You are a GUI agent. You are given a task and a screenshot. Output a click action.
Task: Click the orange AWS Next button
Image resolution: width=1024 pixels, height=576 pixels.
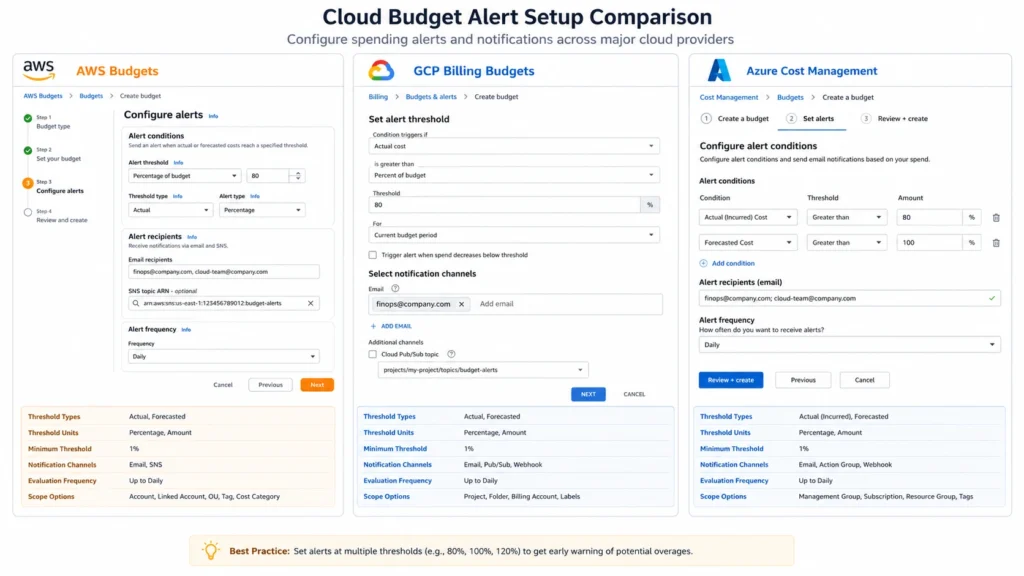[x=317, y=385]
